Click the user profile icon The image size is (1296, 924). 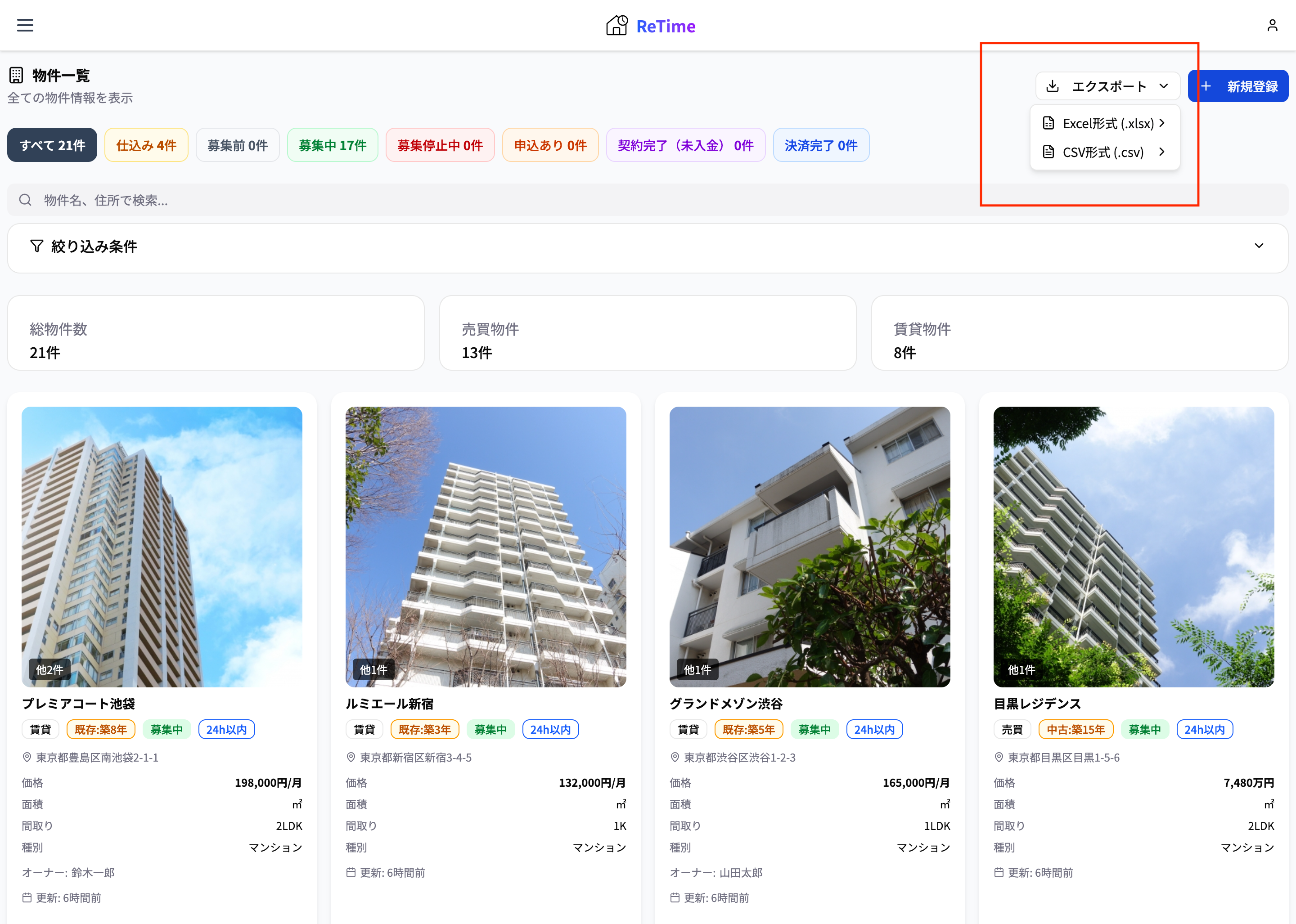(x=1272, y=25)
